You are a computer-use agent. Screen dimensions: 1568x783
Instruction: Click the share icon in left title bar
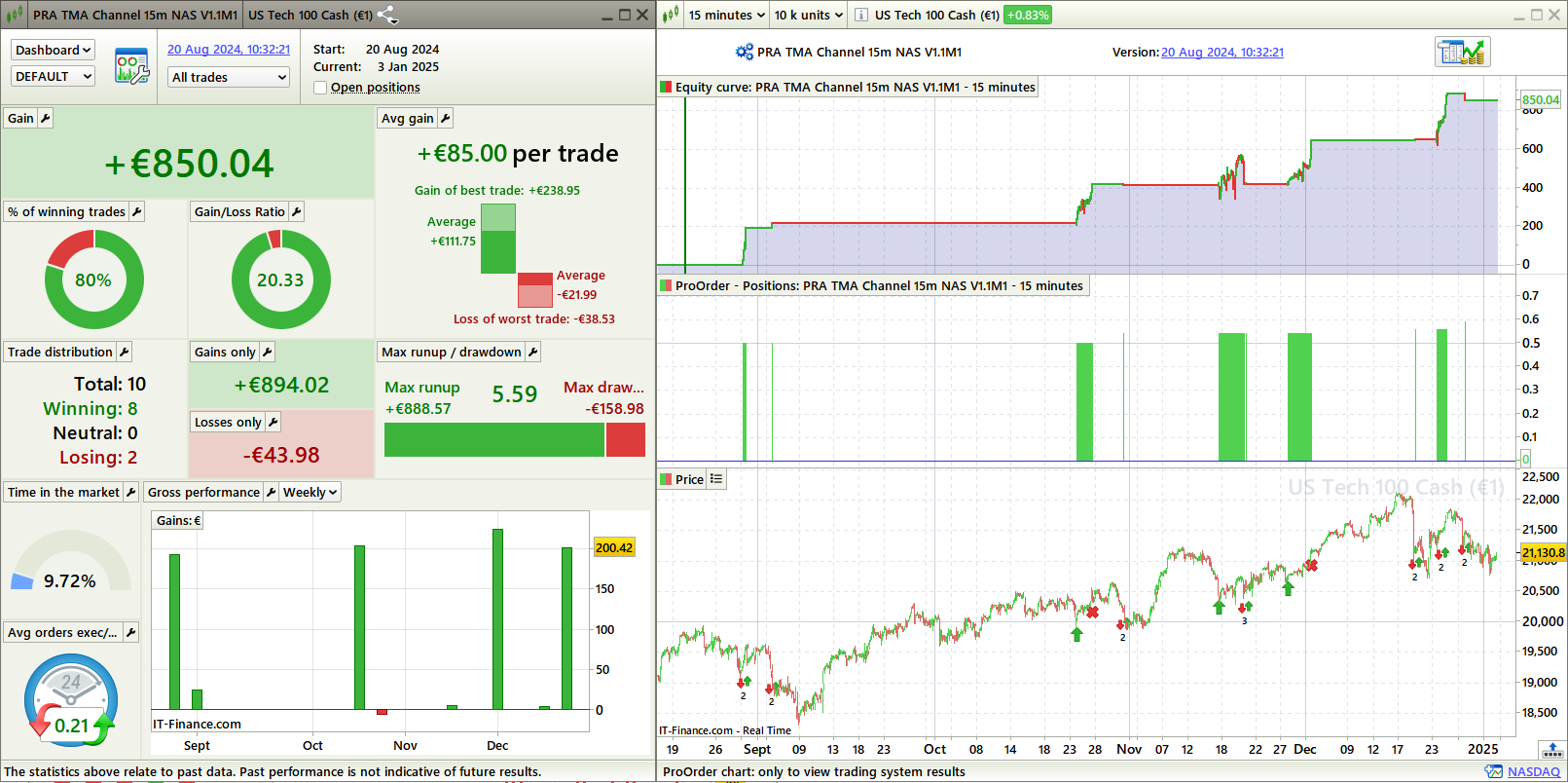(387, 15)
